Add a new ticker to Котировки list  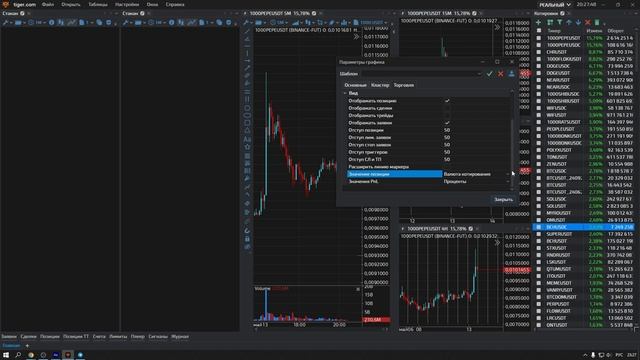pyautogui.click(x=538, y=22)
